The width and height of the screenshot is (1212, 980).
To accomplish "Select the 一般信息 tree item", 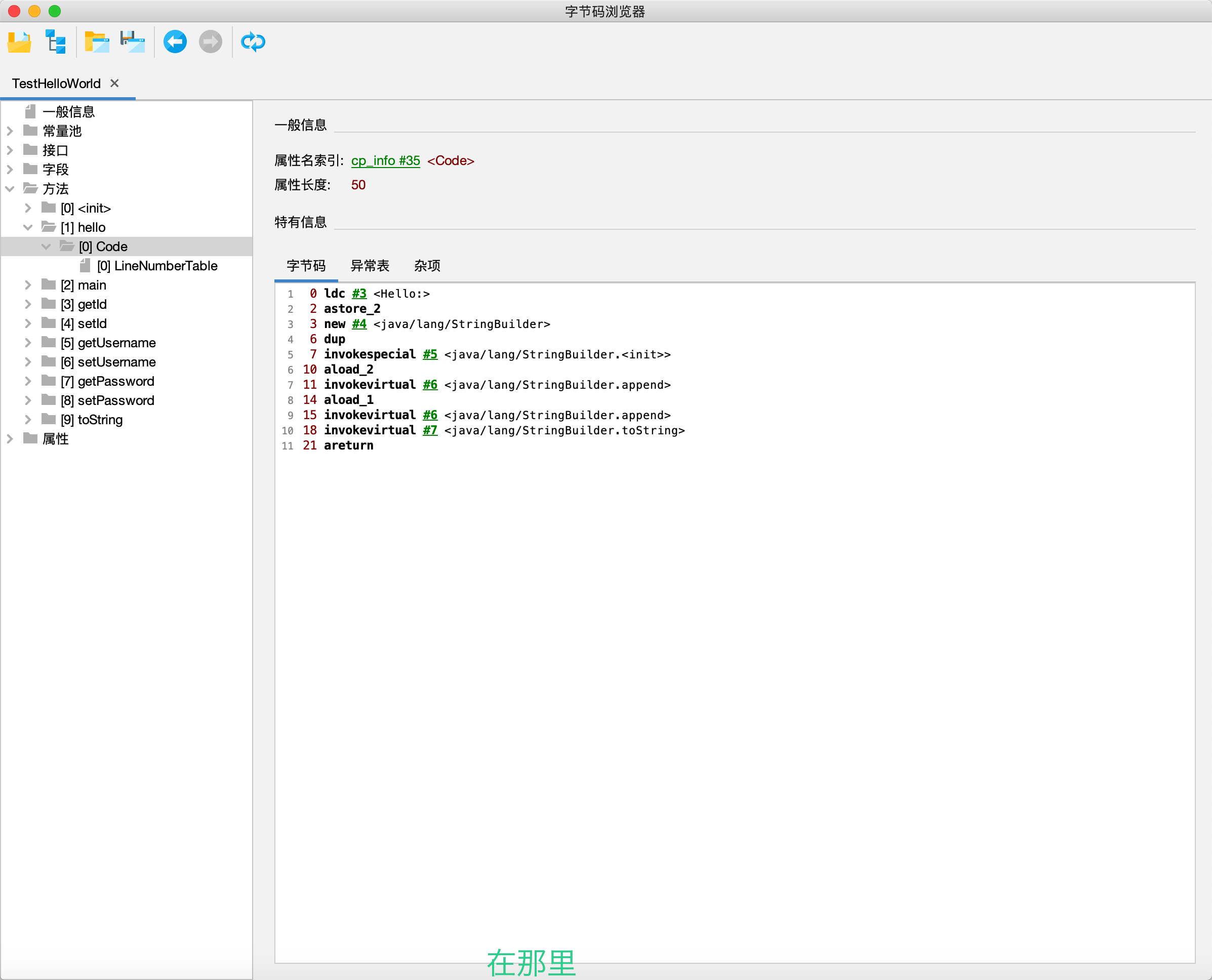I will pyautogui.click(x=68, y=112).
